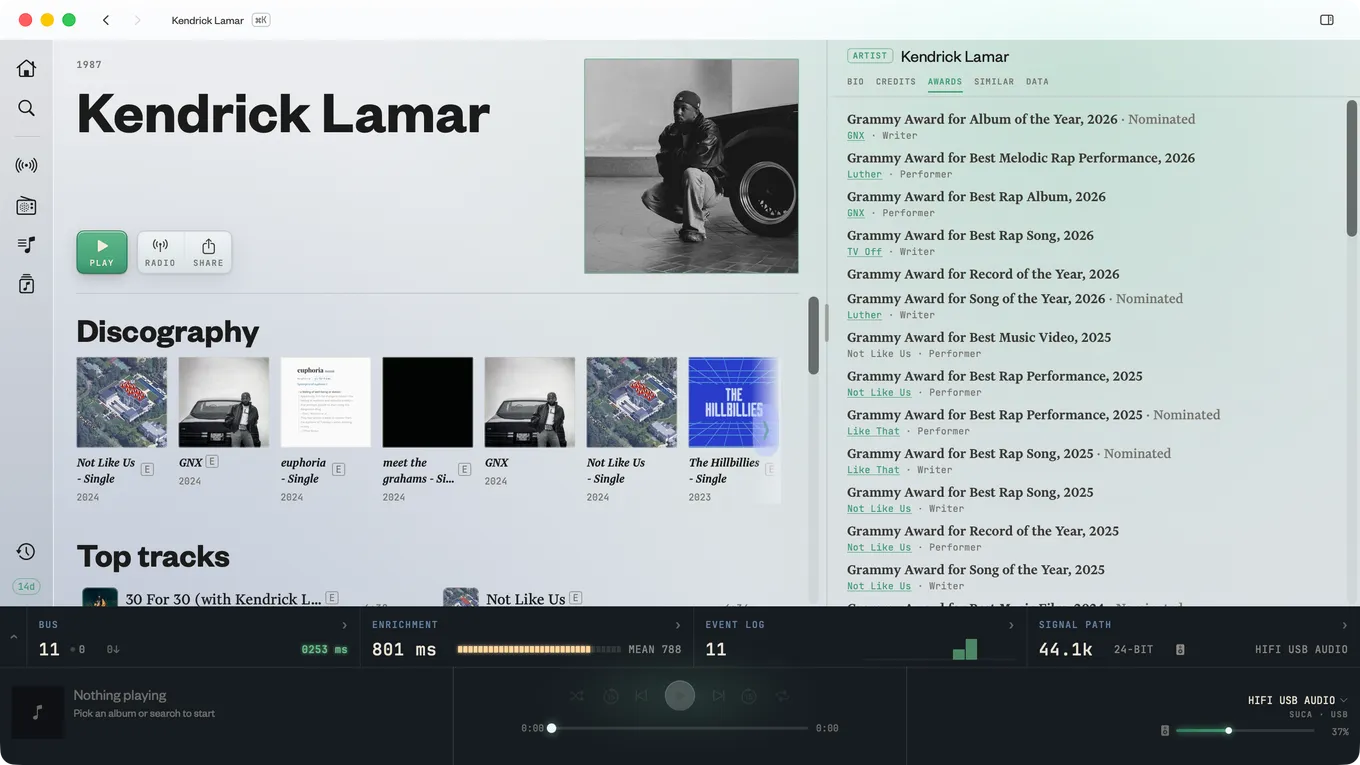This screenshot has height=765, width=1360.
Task: Adjust the volume slider at 37%
Action: click(x=1246, y=731)
